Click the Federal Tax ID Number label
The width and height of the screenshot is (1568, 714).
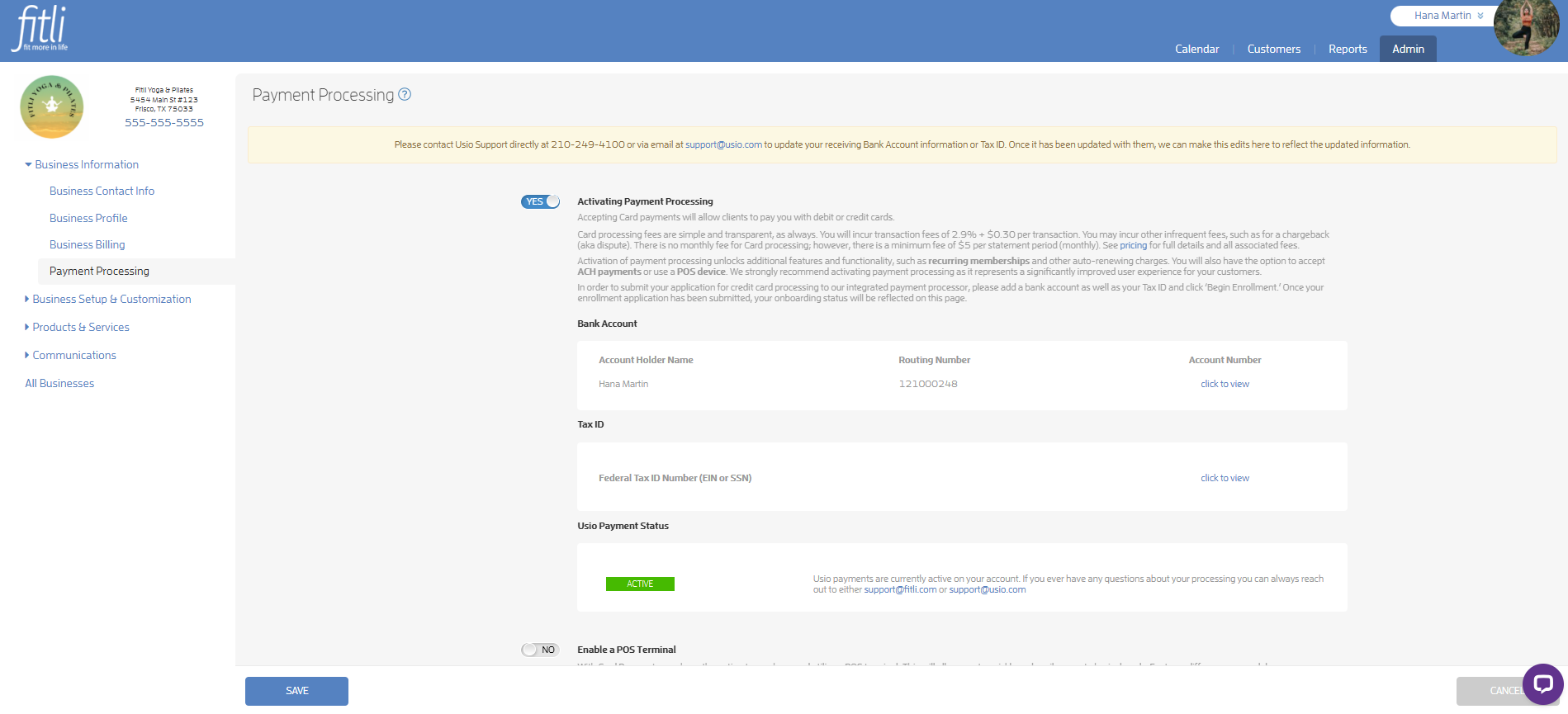(675, 478)
